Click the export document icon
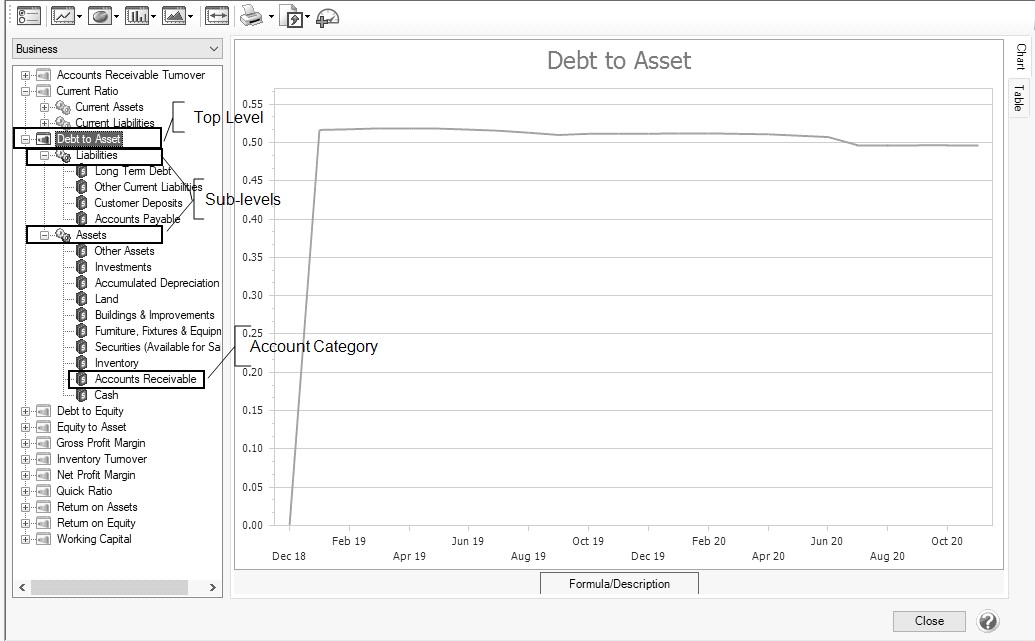 [x=291, y=17]
